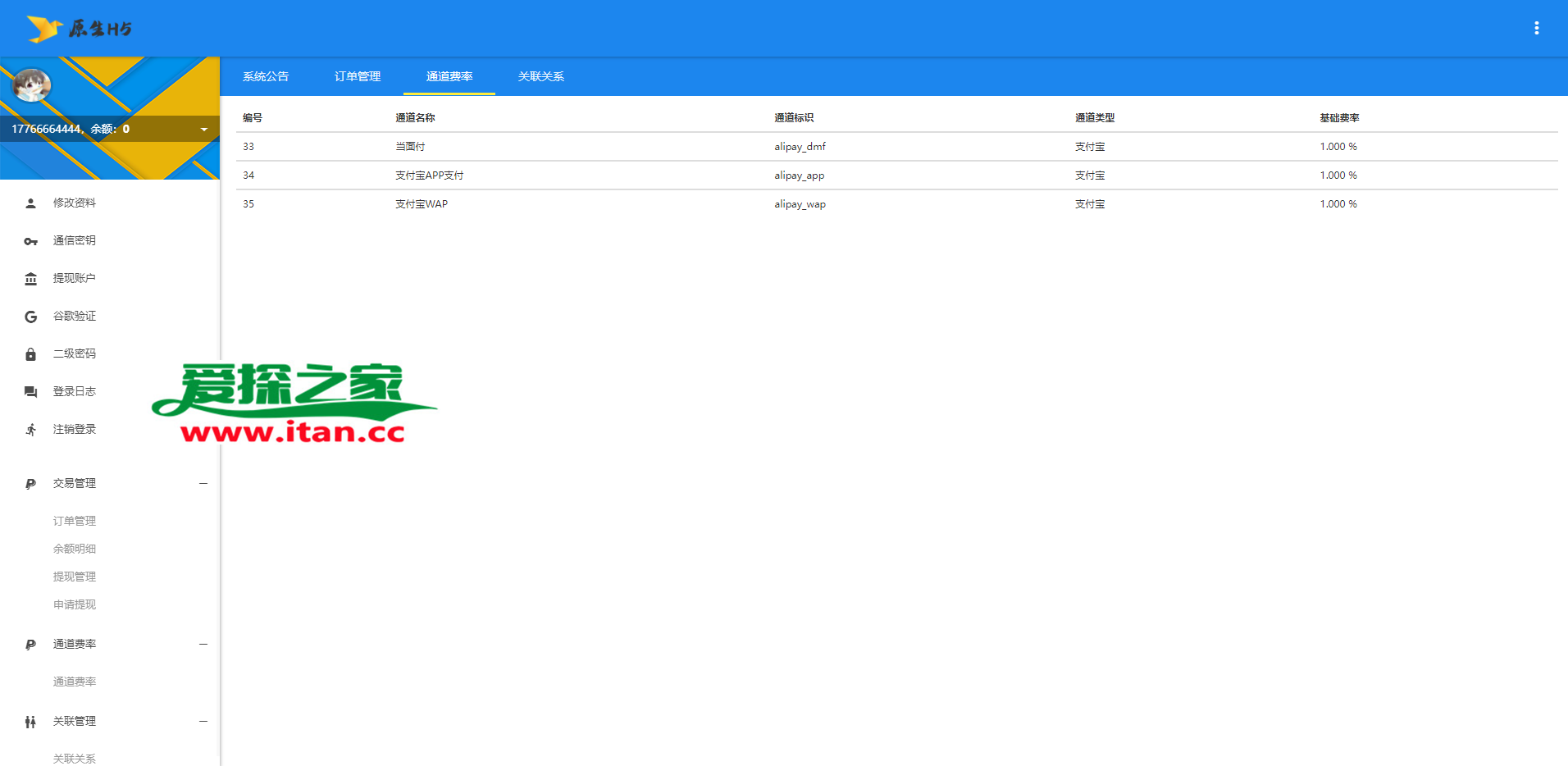Image resolution: width=1568 pixels, height=766 pixels.
Task: Open the three-dot menu in header
Action: [1536, 28]
